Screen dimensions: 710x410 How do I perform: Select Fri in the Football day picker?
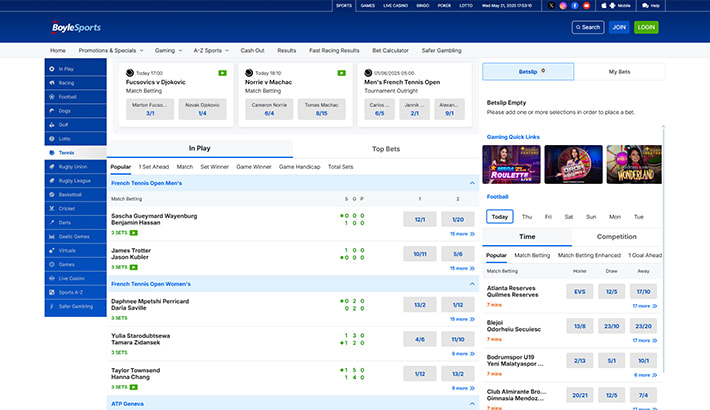(548, 217)
